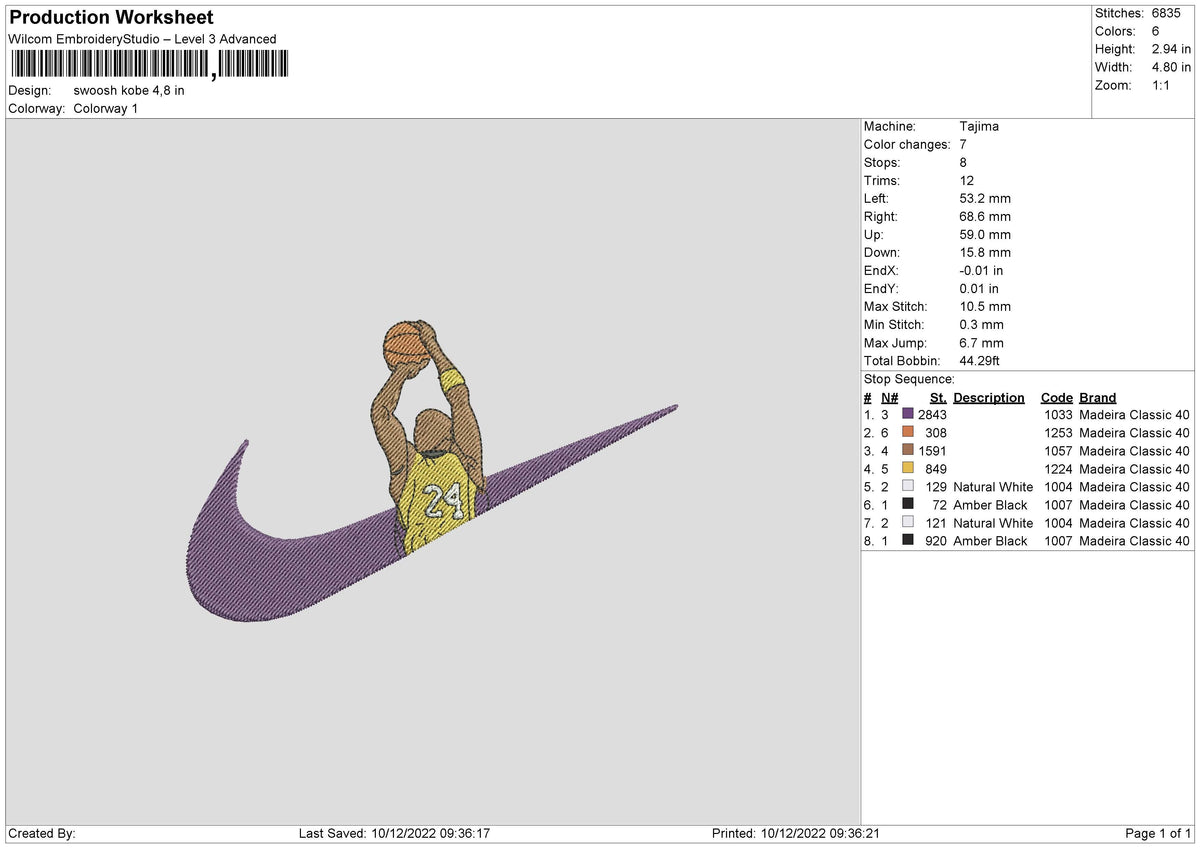Click the final Amber Black swatch in stop 8
This screenshot has width=1200, height=848.
(908, 541)
